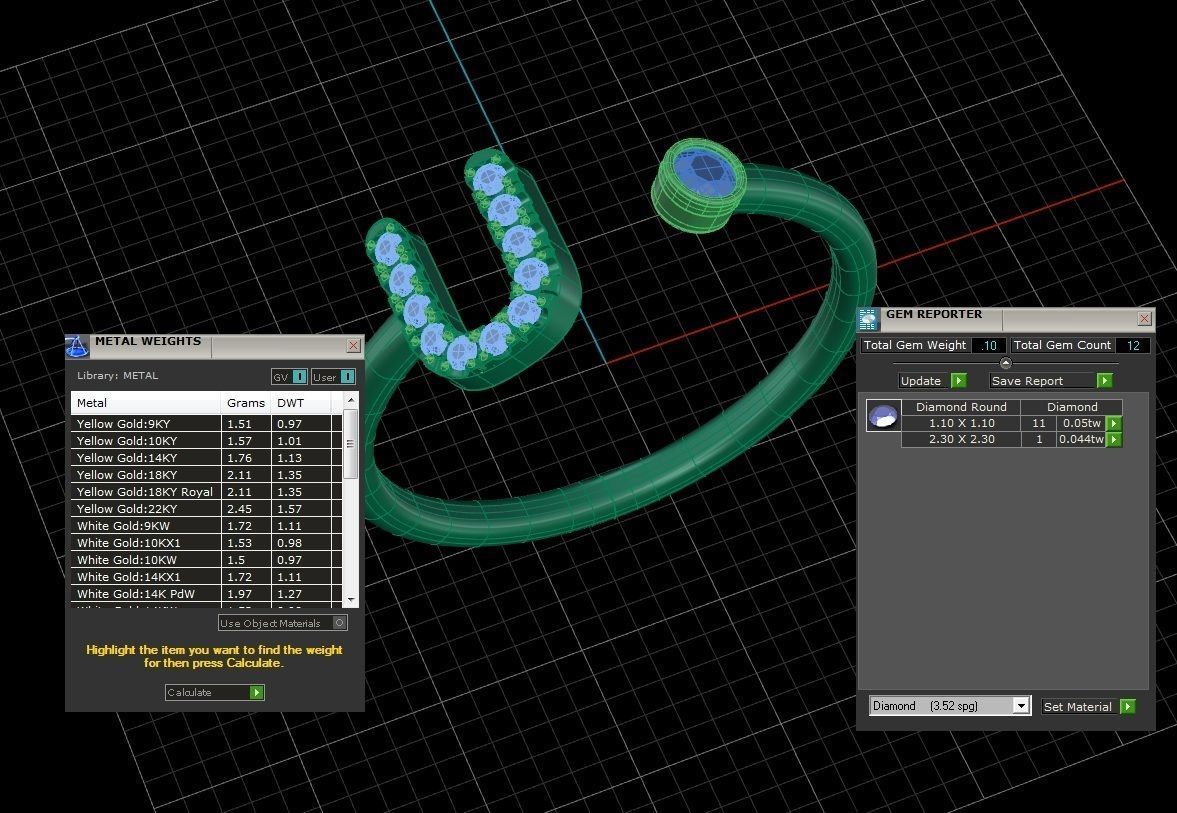Click green arrow beside Save Report
This screenshot has height=813, width=1177.
tap(1104, 381)
